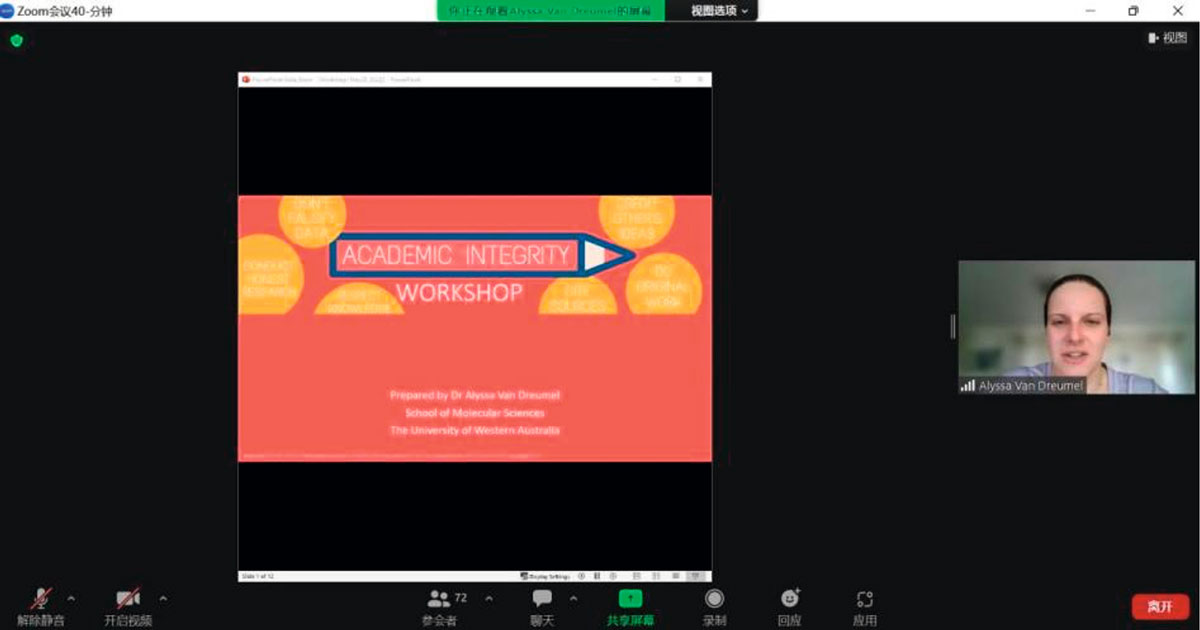Image resolution: width=1200 pixels, height=630 pixels.
Task: Start video with 开启视频 camera button
Action: pyautogui.click(x=128, y=600)
